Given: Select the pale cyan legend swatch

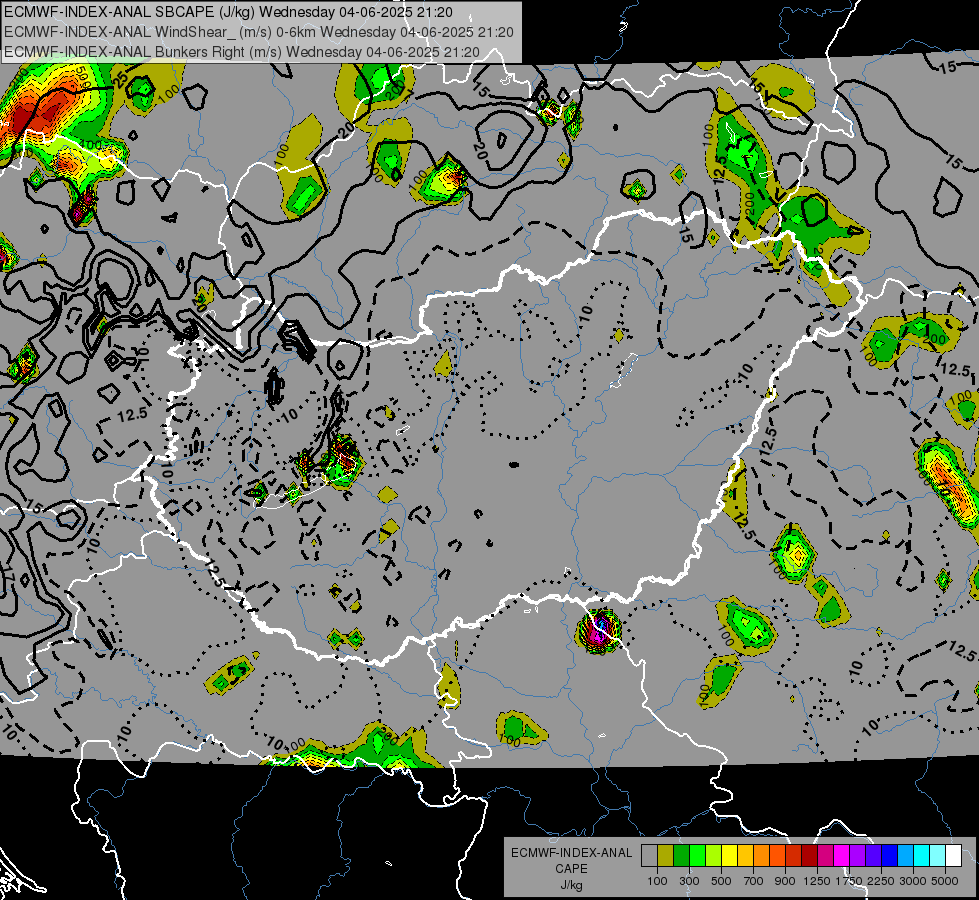Looking at the screenshot, I should coord(937,856).
